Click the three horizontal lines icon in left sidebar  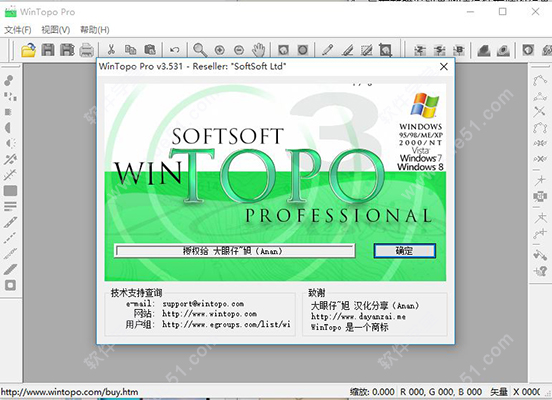[10, 206]
